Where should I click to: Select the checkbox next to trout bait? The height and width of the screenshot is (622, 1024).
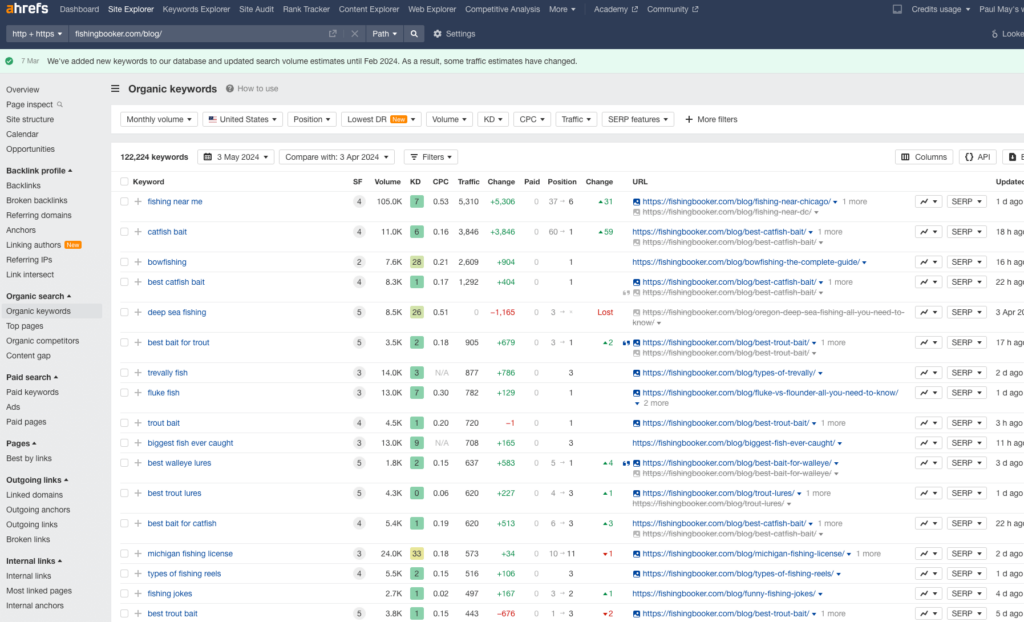[x=124, y=422]
